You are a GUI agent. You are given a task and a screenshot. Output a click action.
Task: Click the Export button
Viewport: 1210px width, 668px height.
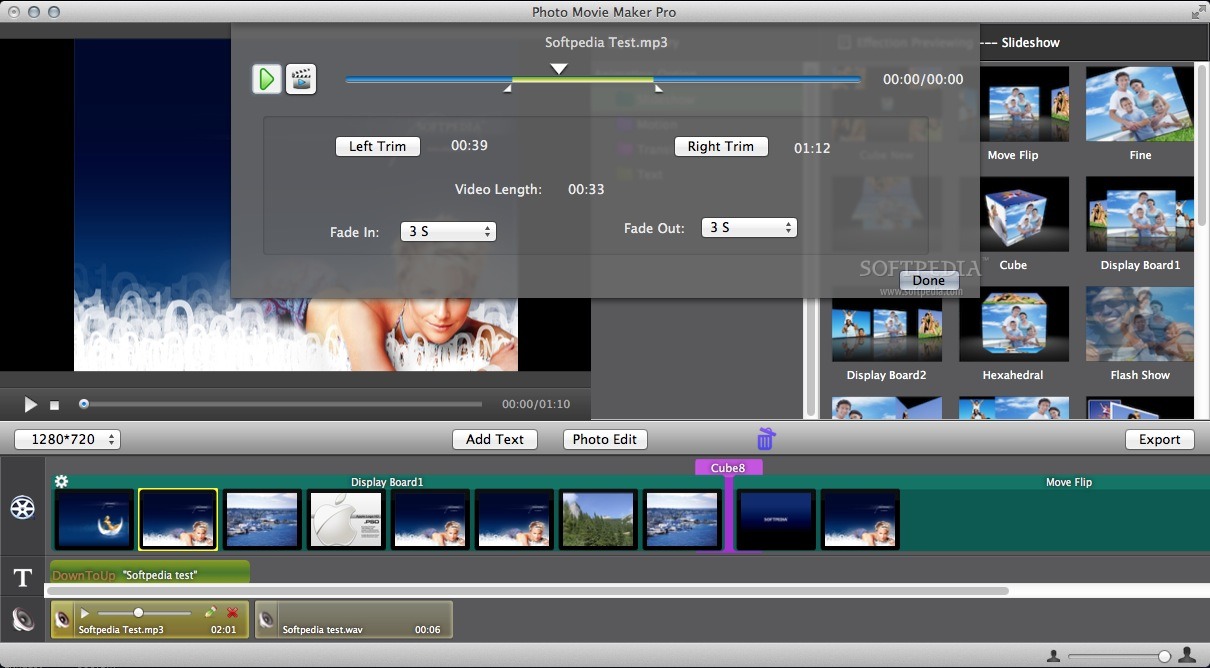pos(1159,439)
